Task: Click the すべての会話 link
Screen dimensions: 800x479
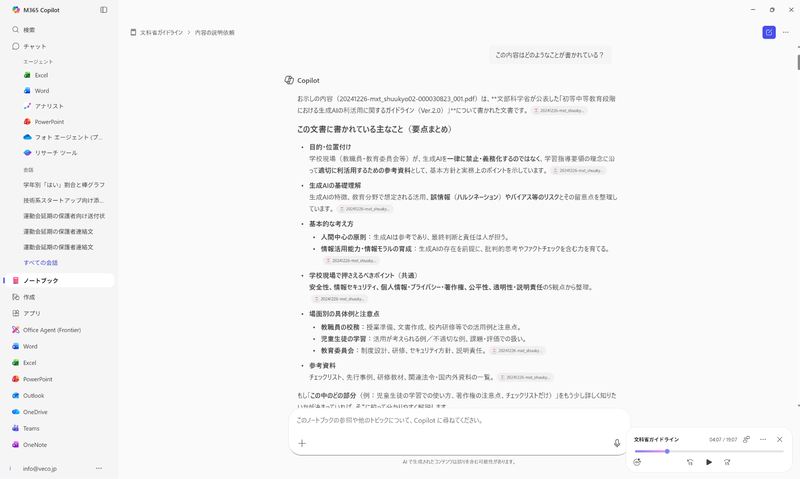Action: [x=40, y=263]
